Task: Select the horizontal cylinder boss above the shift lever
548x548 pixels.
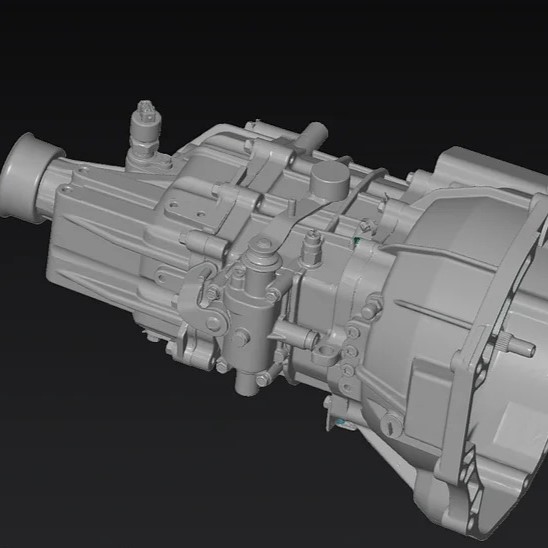Action: [x=204, y=242]
